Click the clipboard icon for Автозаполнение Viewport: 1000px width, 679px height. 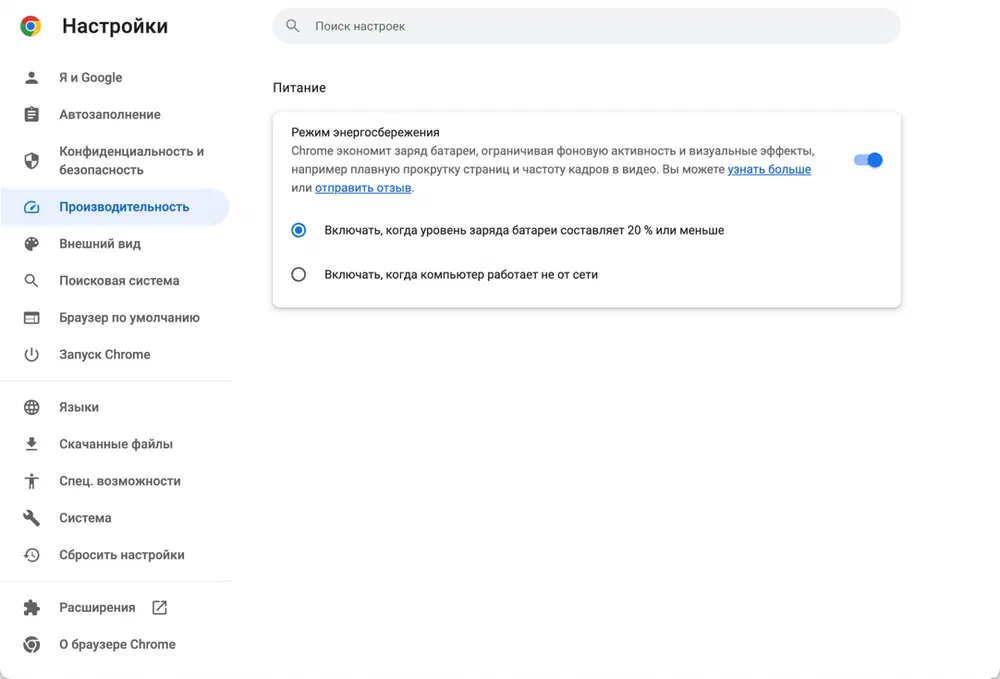(32, 115)
